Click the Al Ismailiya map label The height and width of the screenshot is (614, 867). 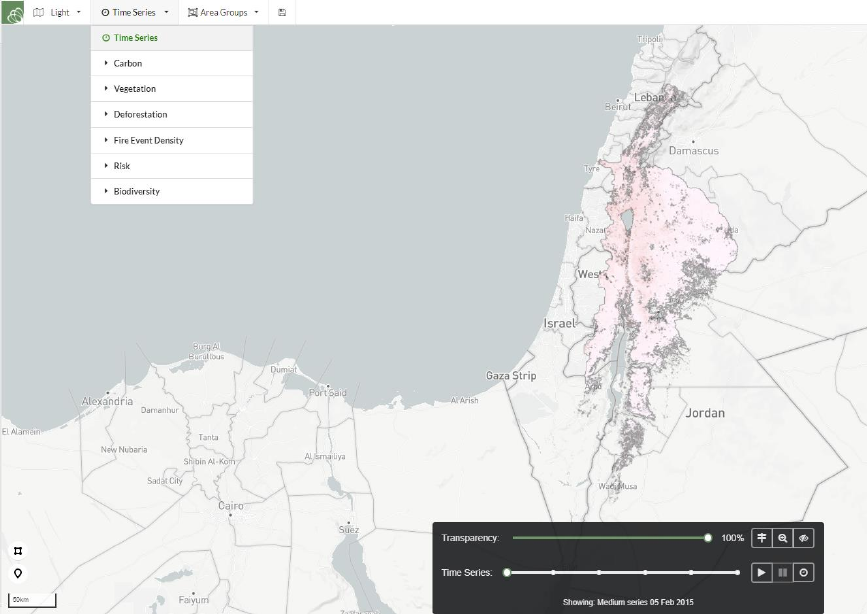click(x=325, y=456)
